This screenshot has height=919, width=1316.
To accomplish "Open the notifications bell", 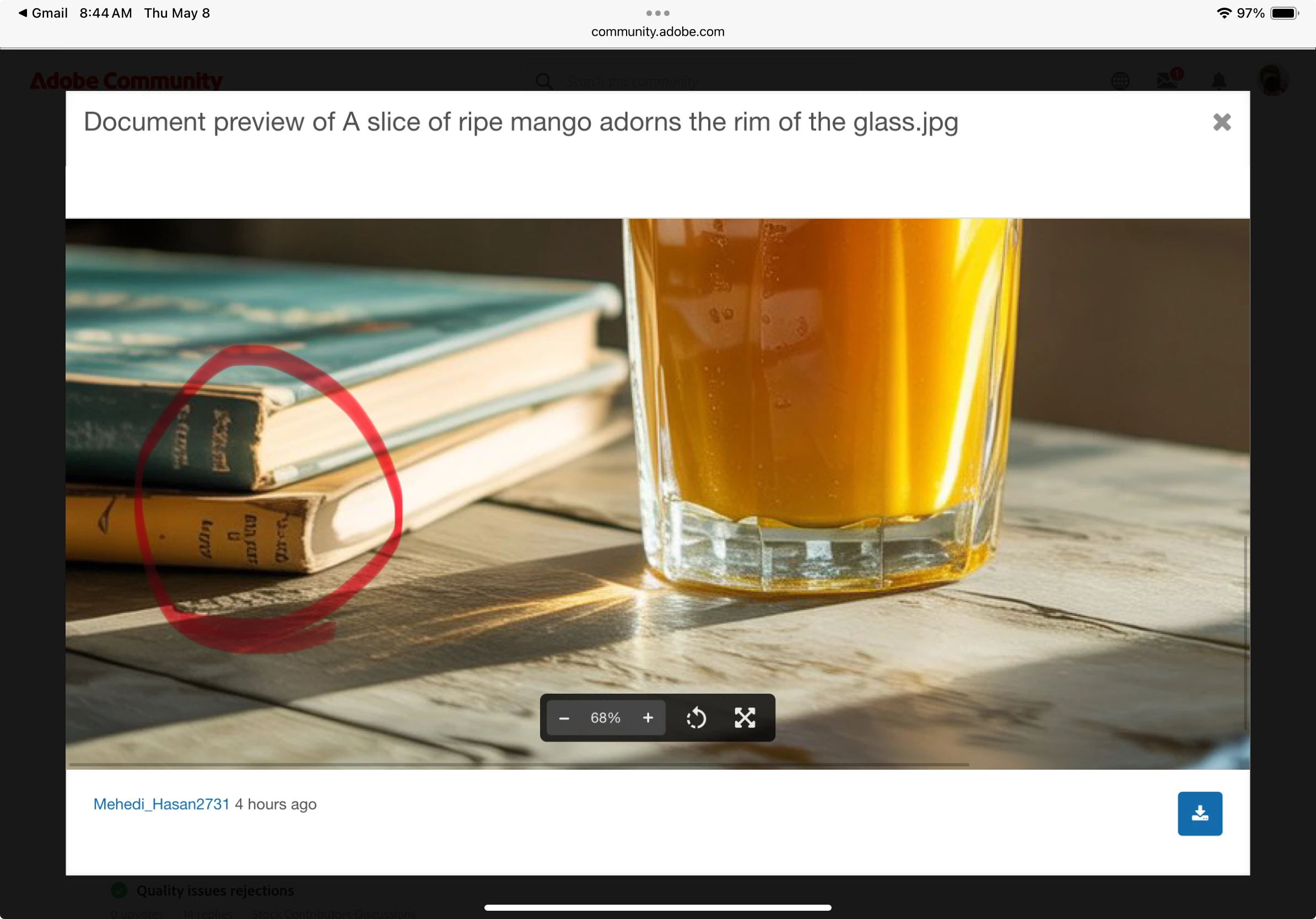I will [x=1218, y=81].
